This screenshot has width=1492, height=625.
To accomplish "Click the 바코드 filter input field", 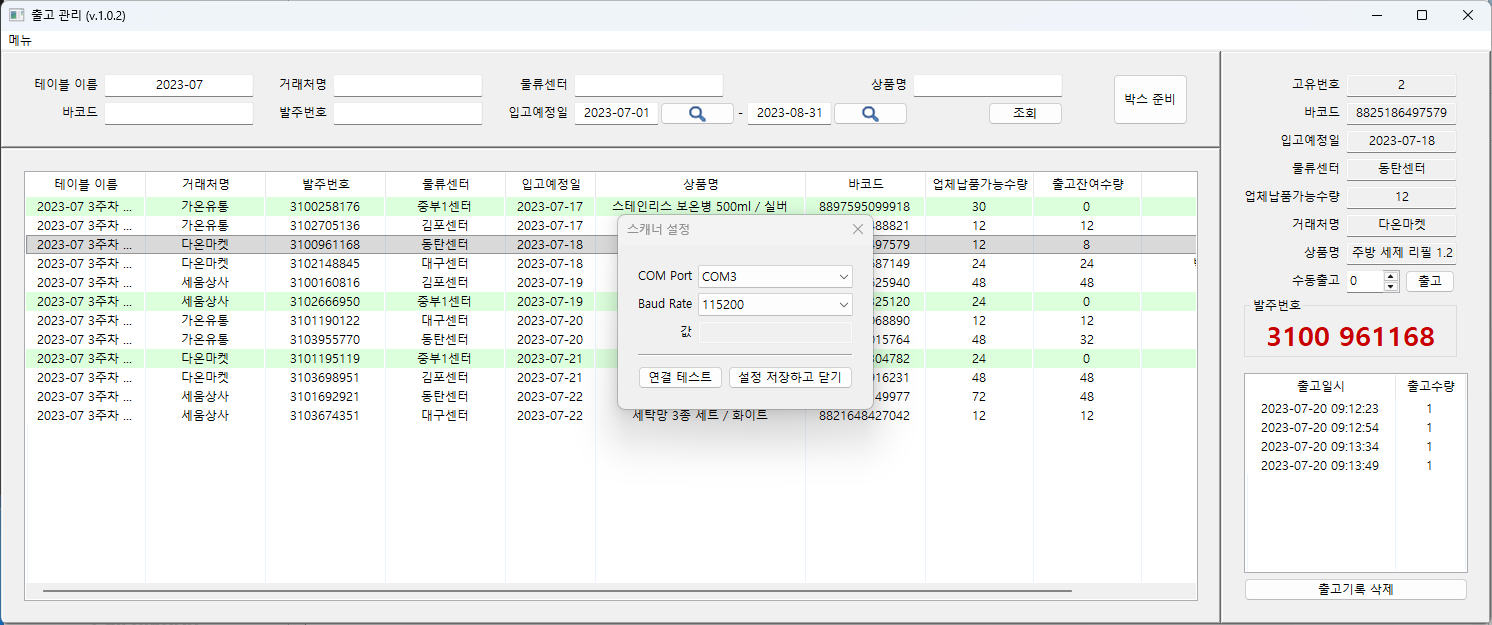I will [x=179, y=114].
